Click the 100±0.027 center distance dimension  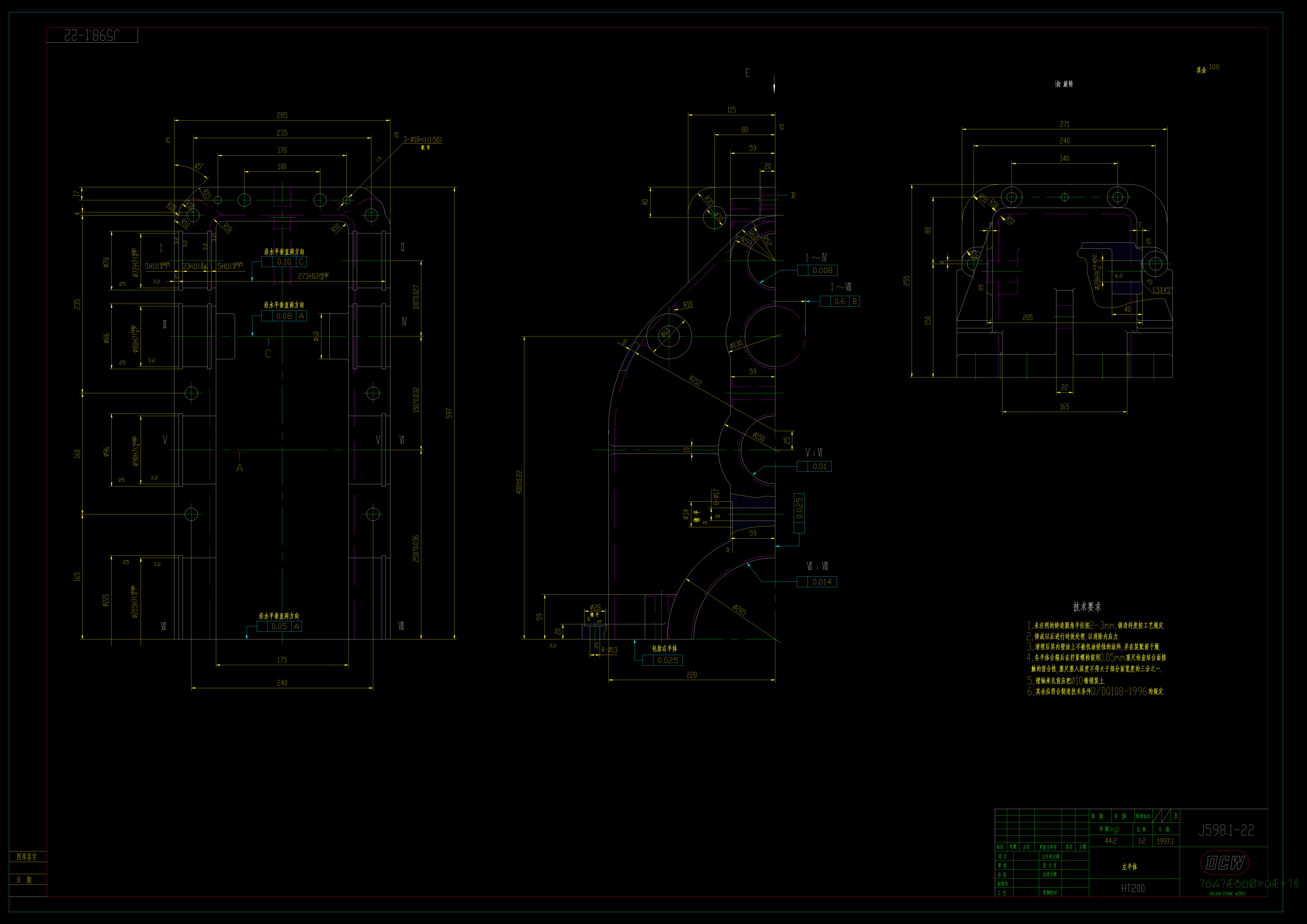coord(416,297)
